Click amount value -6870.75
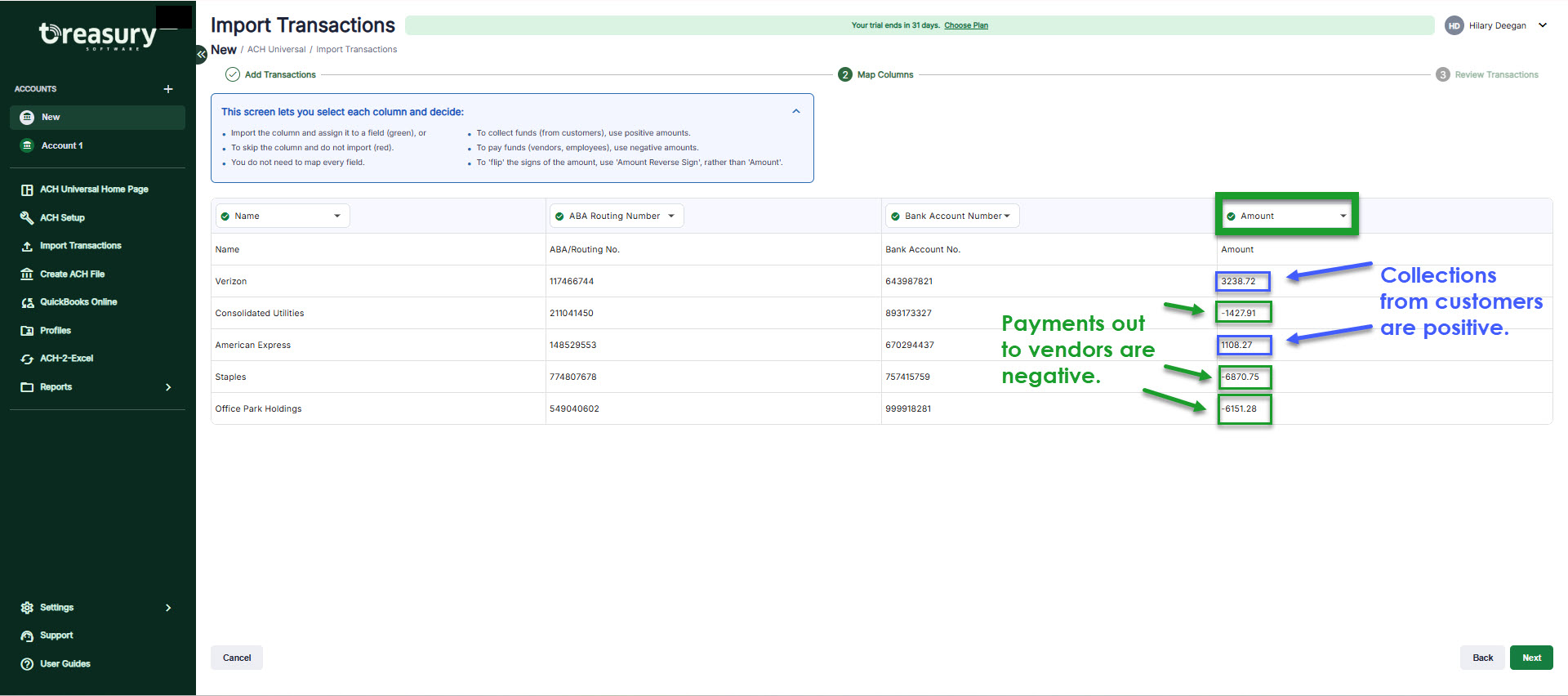 tap(1240, 377)
